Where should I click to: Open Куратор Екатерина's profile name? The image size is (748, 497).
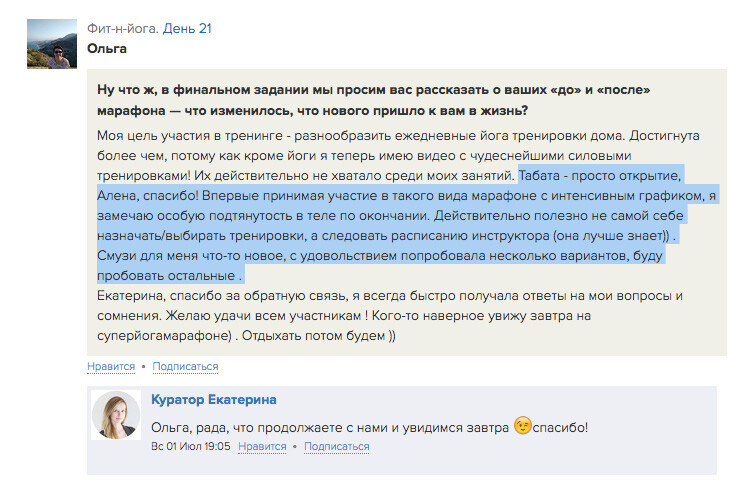point(214,400)
